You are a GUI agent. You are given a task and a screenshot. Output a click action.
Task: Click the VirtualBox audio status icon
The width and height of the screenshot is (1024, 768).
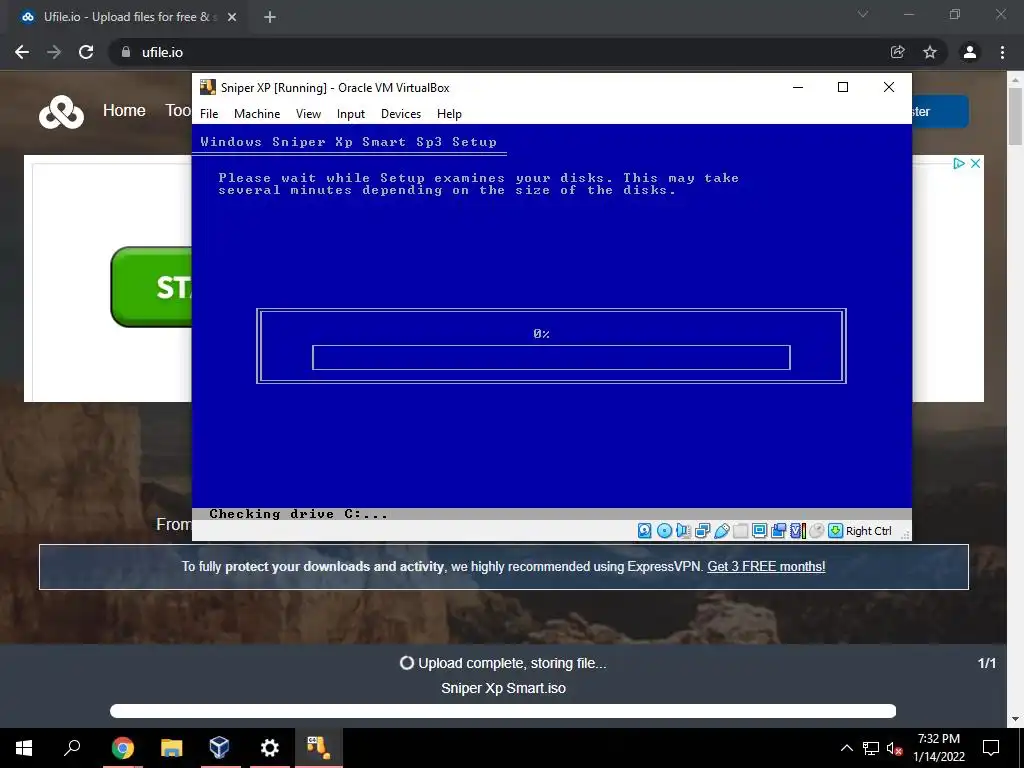[x=683, y=531]
